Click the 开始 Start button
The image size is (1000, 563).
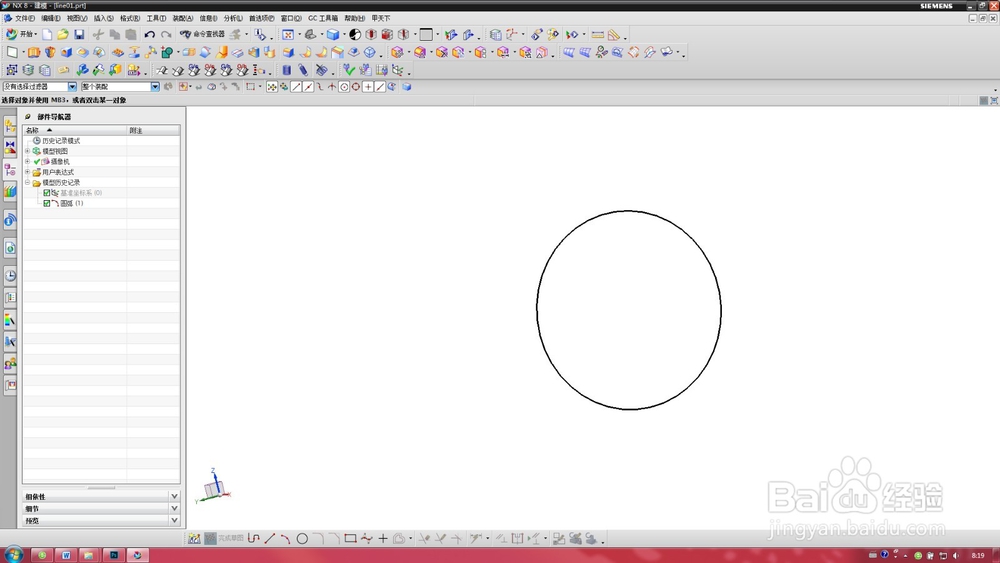pyautogui.click(x=21, y=34)
